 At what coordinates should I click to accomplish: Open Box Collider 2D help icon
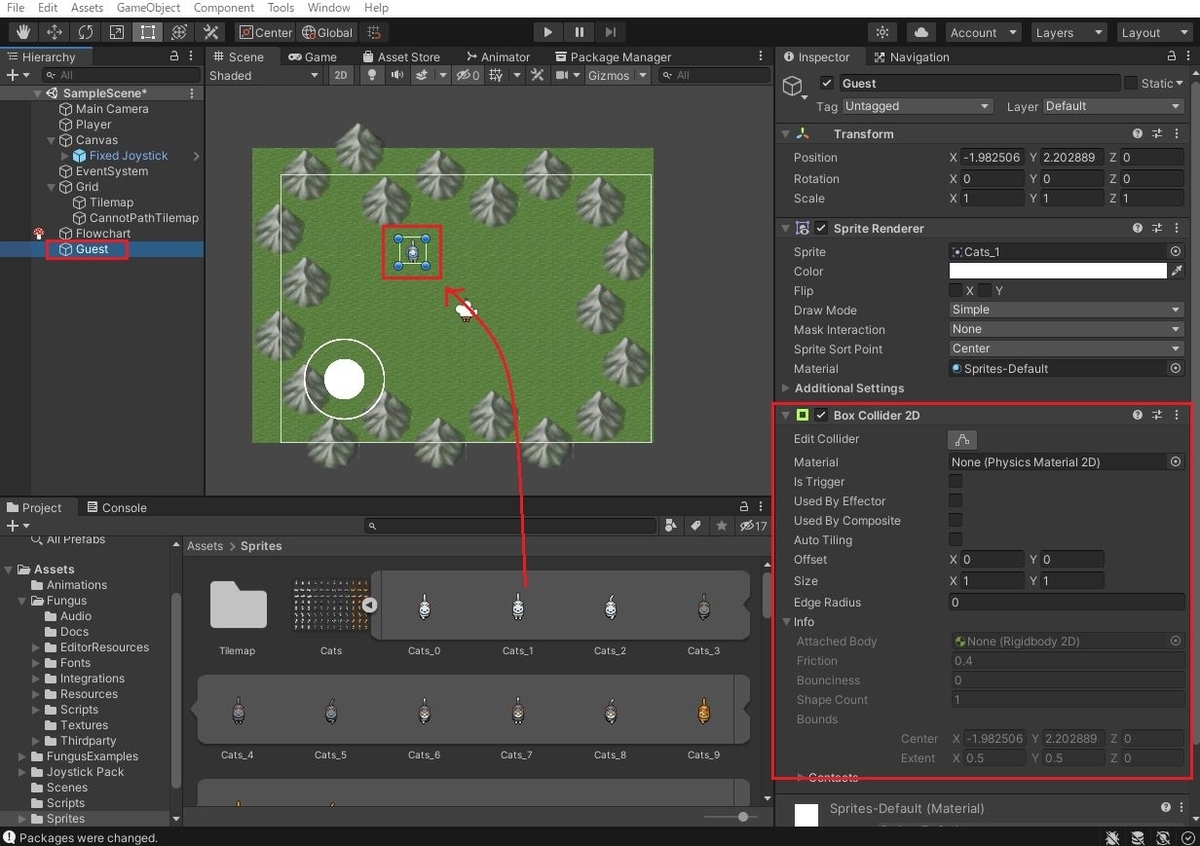click(1138, 415)
